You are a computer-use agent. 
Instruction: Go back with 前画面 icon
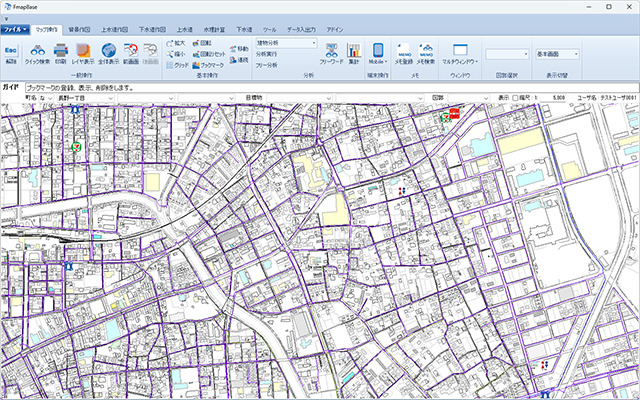(129, 53)
